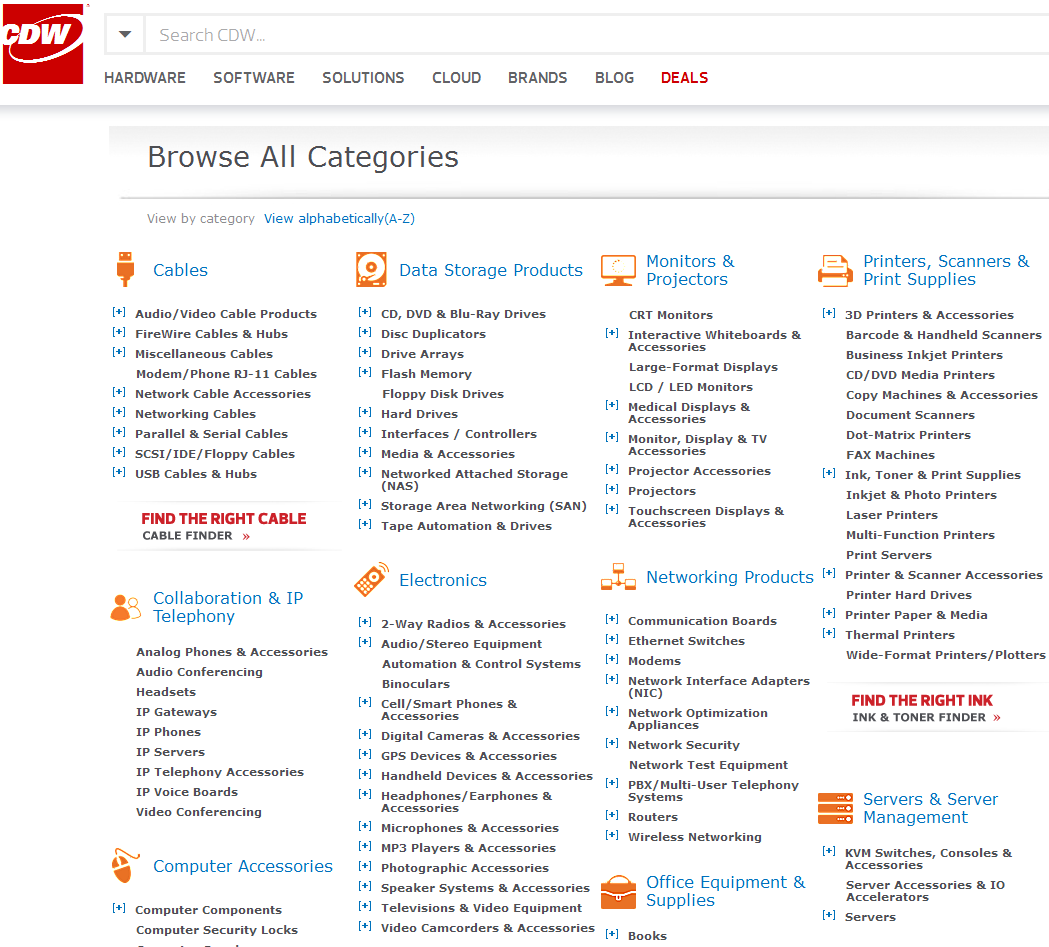Switch to View alphabetically (A-Z)
1049x947 pixels.
coord(339,219)
